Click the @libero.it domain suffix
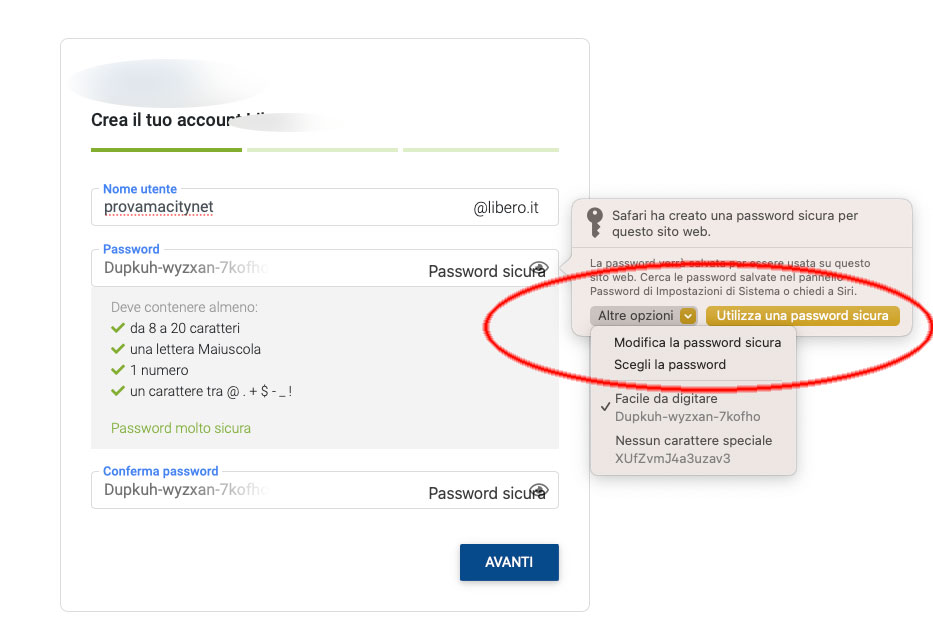 coord(506,208)
